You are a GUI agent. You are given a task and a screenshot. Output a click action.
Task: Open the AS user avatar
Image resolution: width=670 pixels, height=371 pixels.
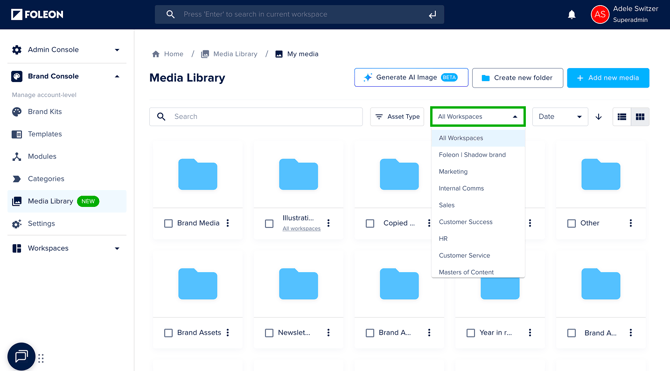pos(600,15)
